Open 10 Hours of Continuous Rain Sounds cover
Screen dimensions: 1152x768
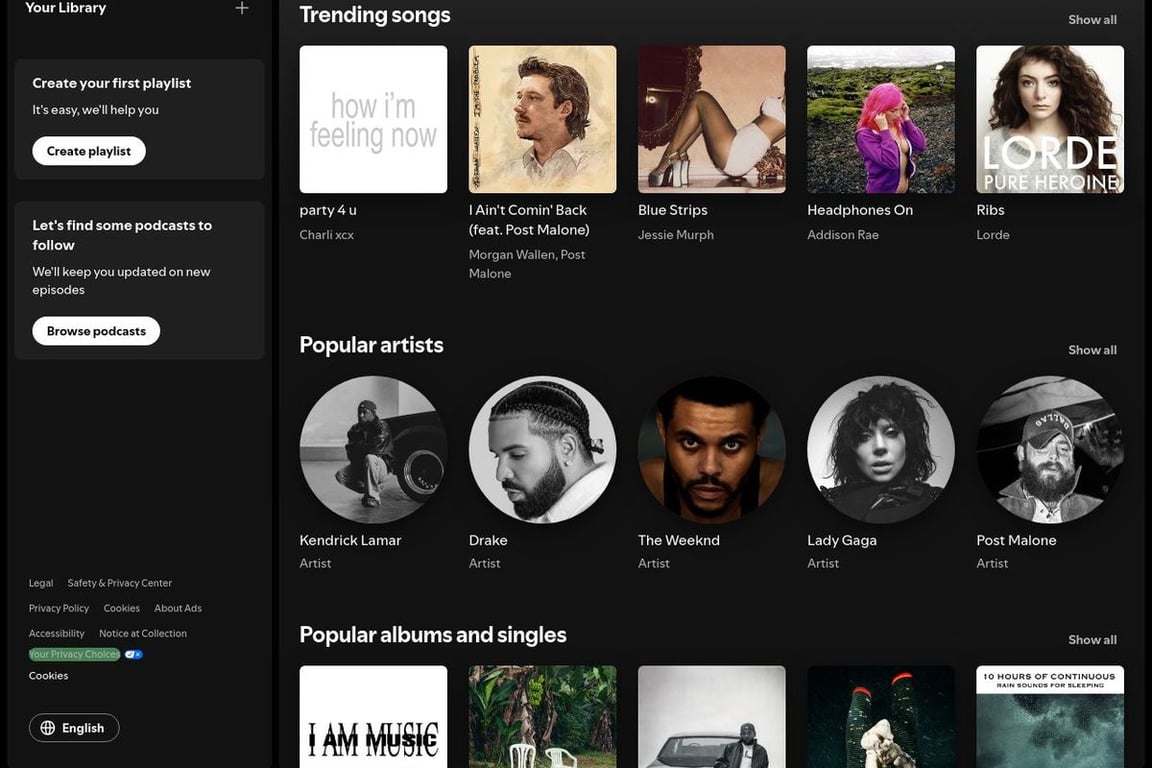click(1050, 717)
